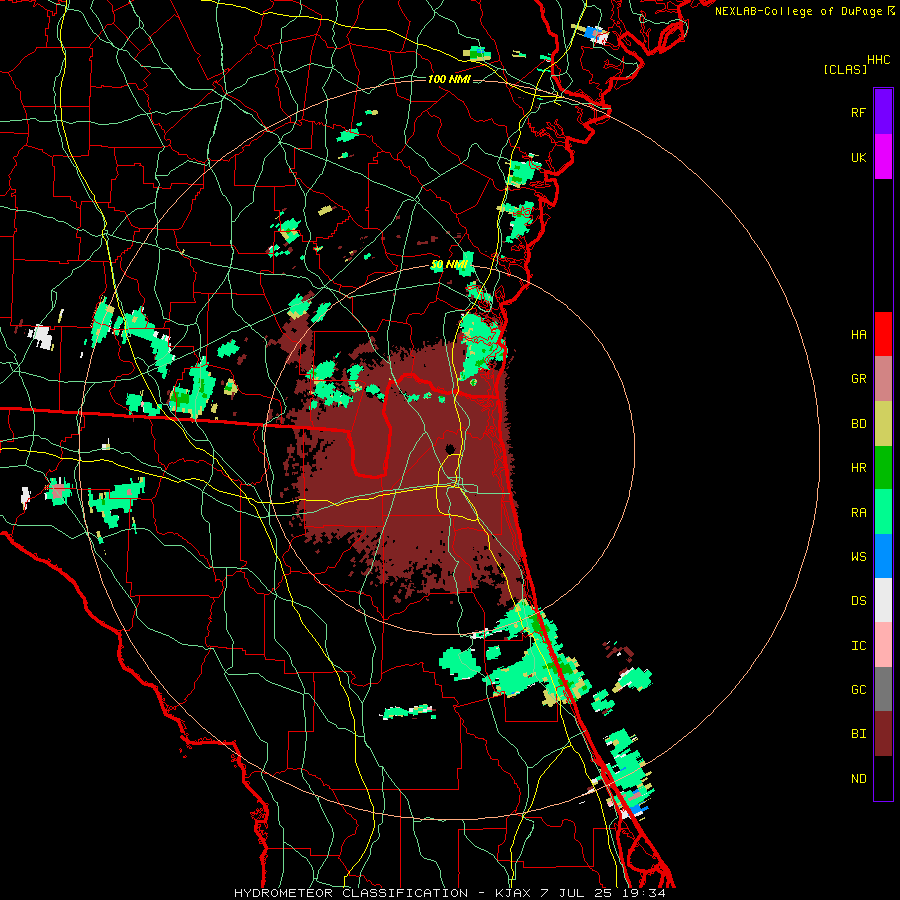Click the BI legend label
Image resolution: width=900 pixels, height=900 pixels.
(858, 734)
